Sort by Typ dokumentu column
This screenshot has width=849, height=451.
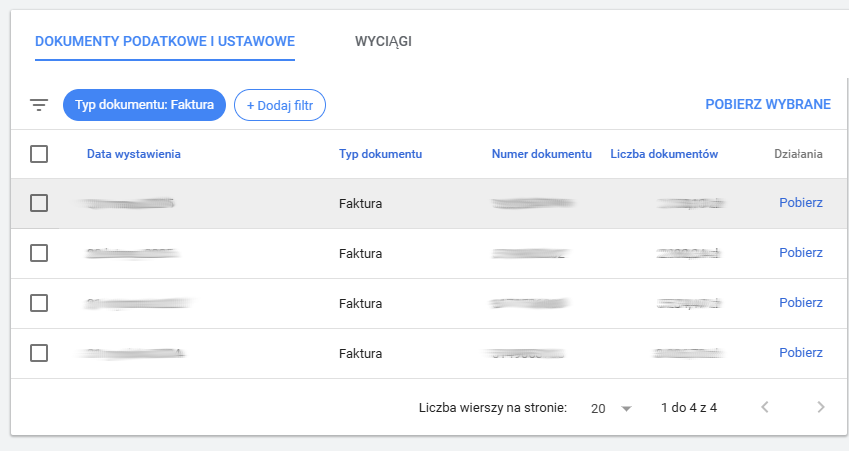[380, 154]
